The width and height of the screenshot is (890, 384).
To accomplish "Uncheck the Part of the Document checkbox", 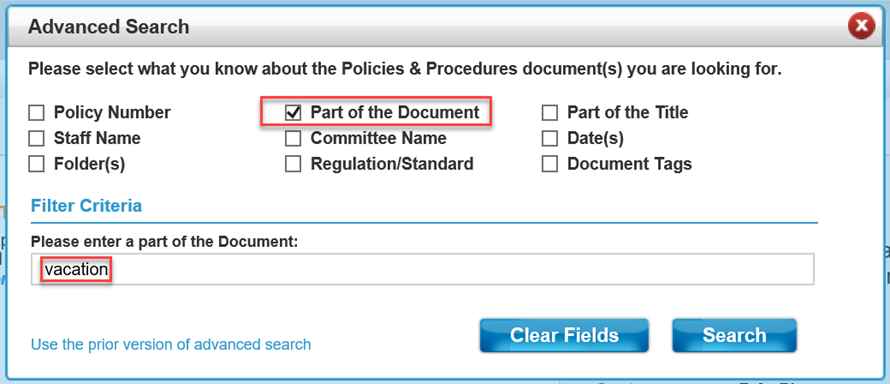I will click(293, 113).
